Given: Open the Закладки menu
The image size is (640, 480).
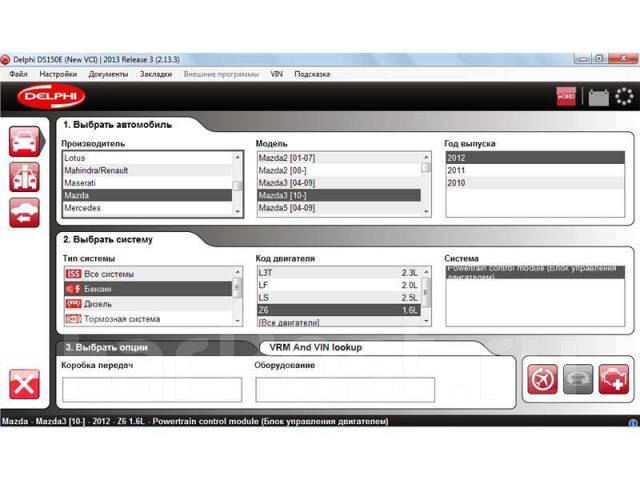Looking at the screenshot, I should pyautogui.click(x=156, y=74).
